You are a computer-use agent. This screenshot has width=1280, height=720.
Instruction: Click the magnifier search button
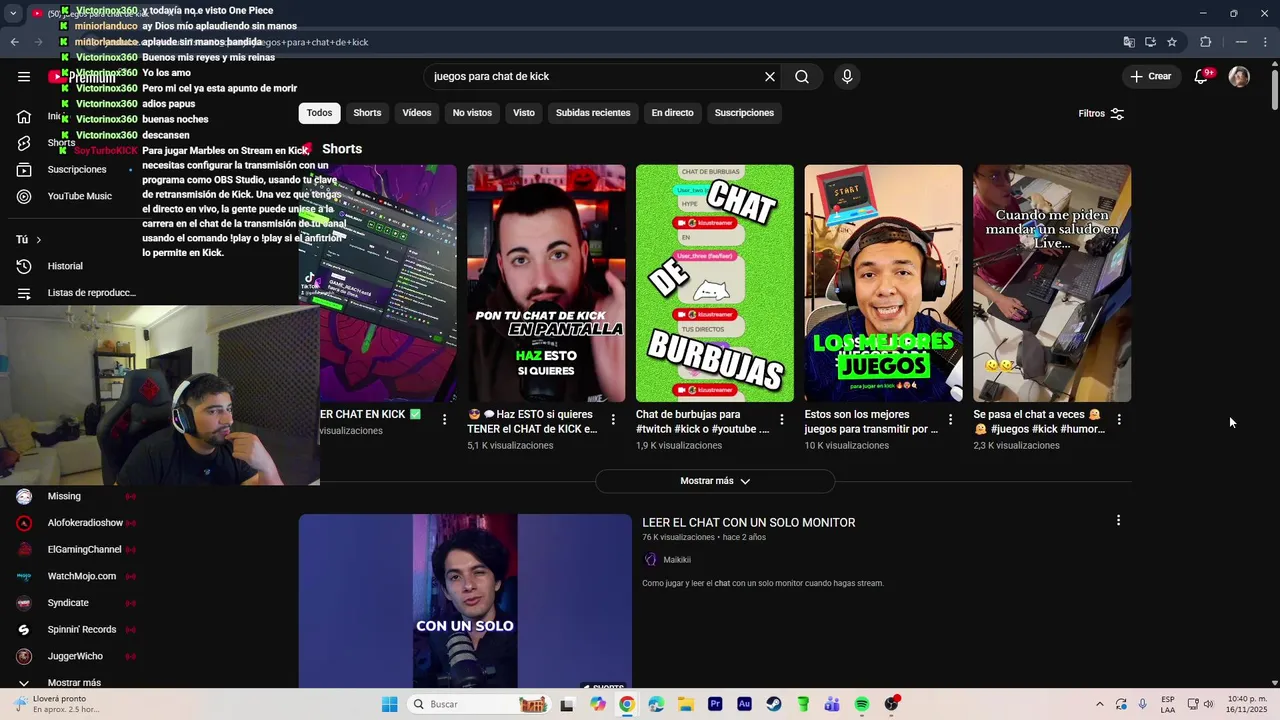click(802, 76)
